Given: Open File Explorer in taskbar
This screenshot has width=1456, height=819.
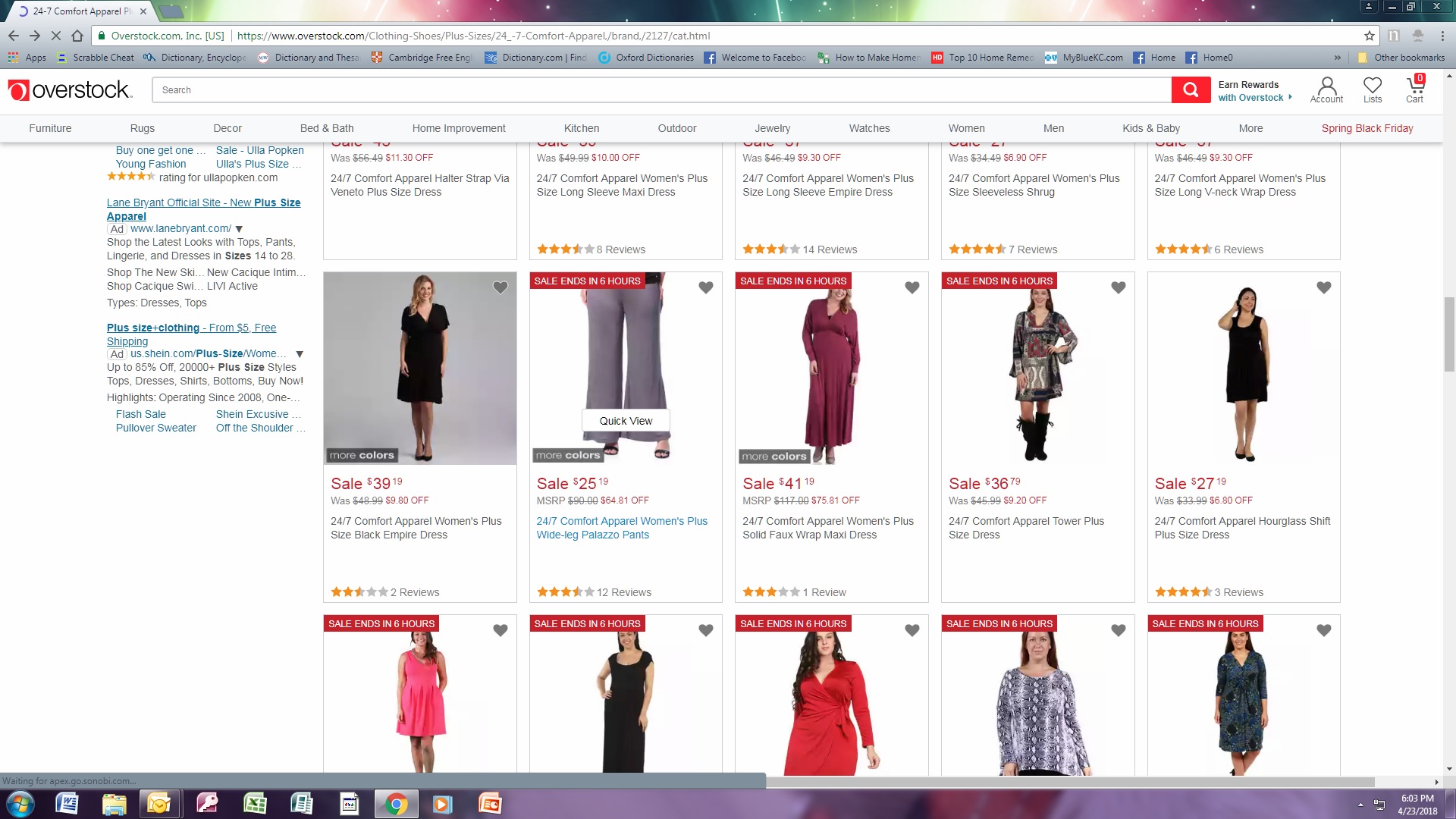Looking at the screenshot, I should click(114, 804).
